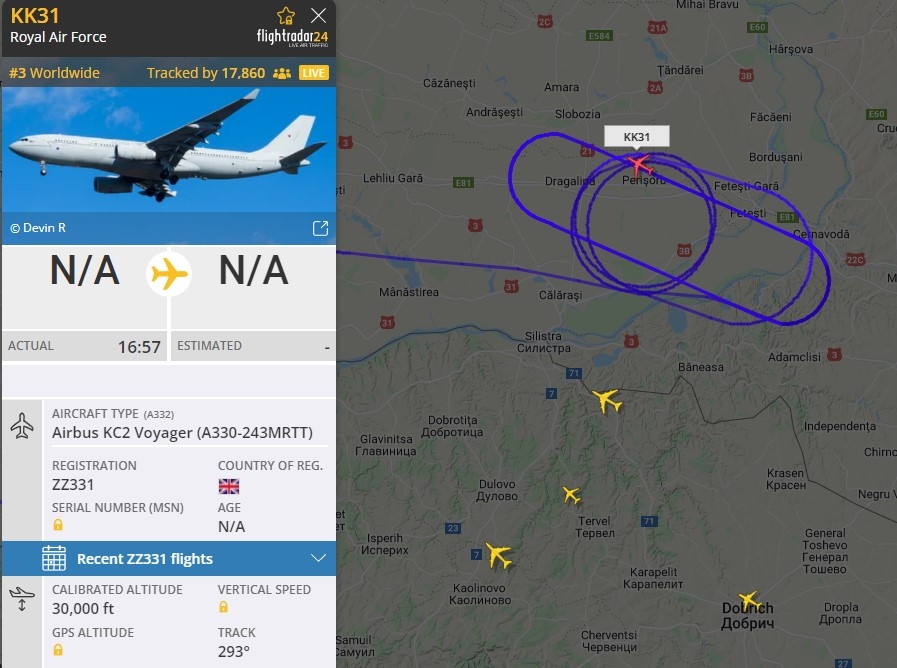Expand Recent ZZ331 flights section
The height and width of the screenshot is (668, 897).
click(x=319, y=558)
